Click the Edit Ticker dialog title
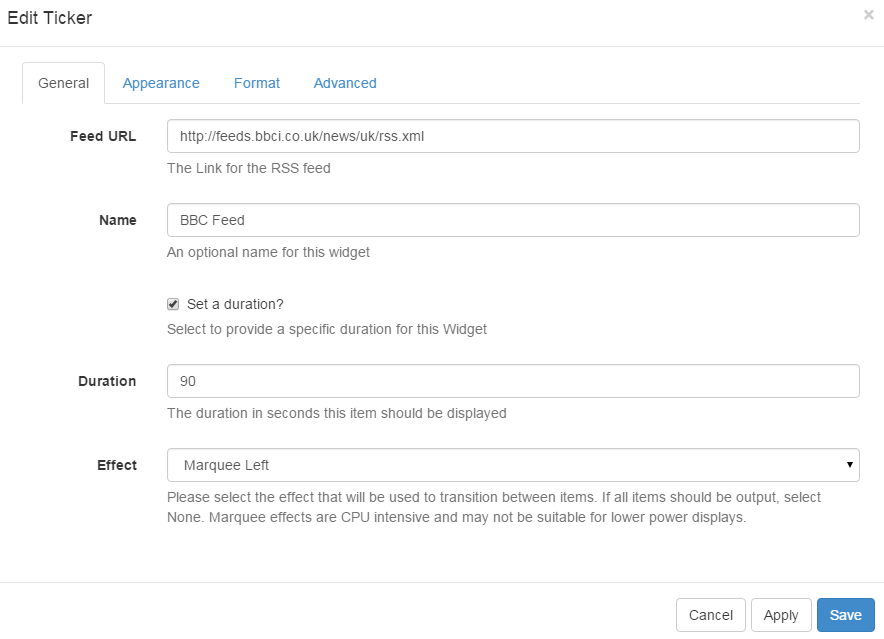884x639 pixels. tap(50, 18)
